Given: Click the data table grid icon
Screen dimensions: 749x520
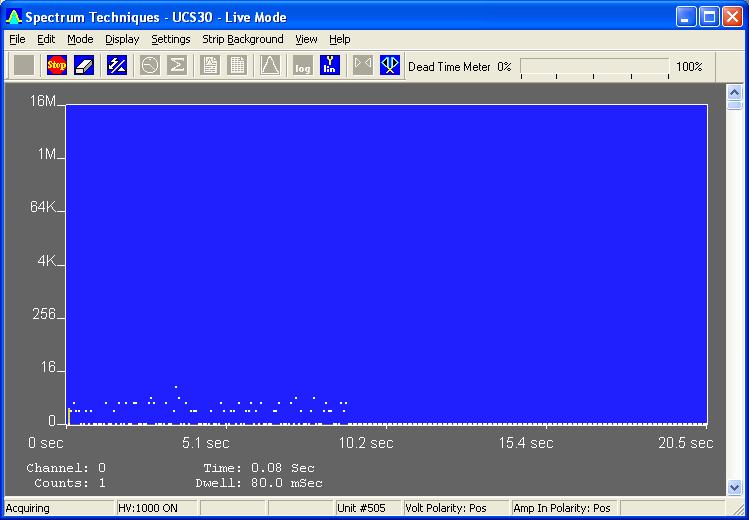Looking at the screenshot, I should point(237,65).
